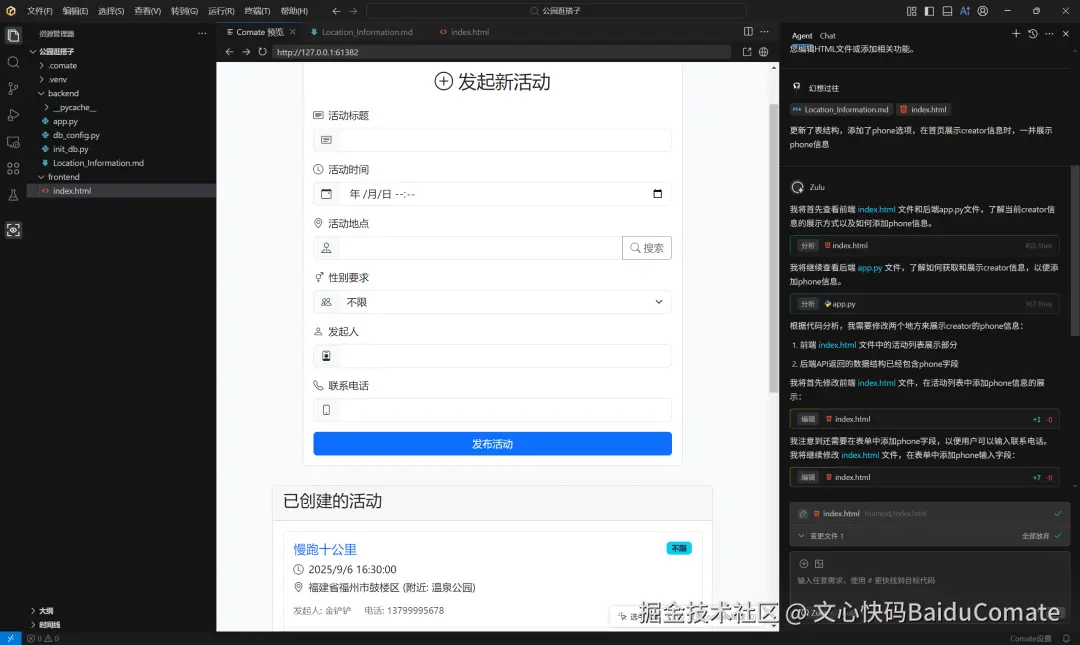Open explorer panel more actions menu
1080x645 pixels.
[202, 33]
